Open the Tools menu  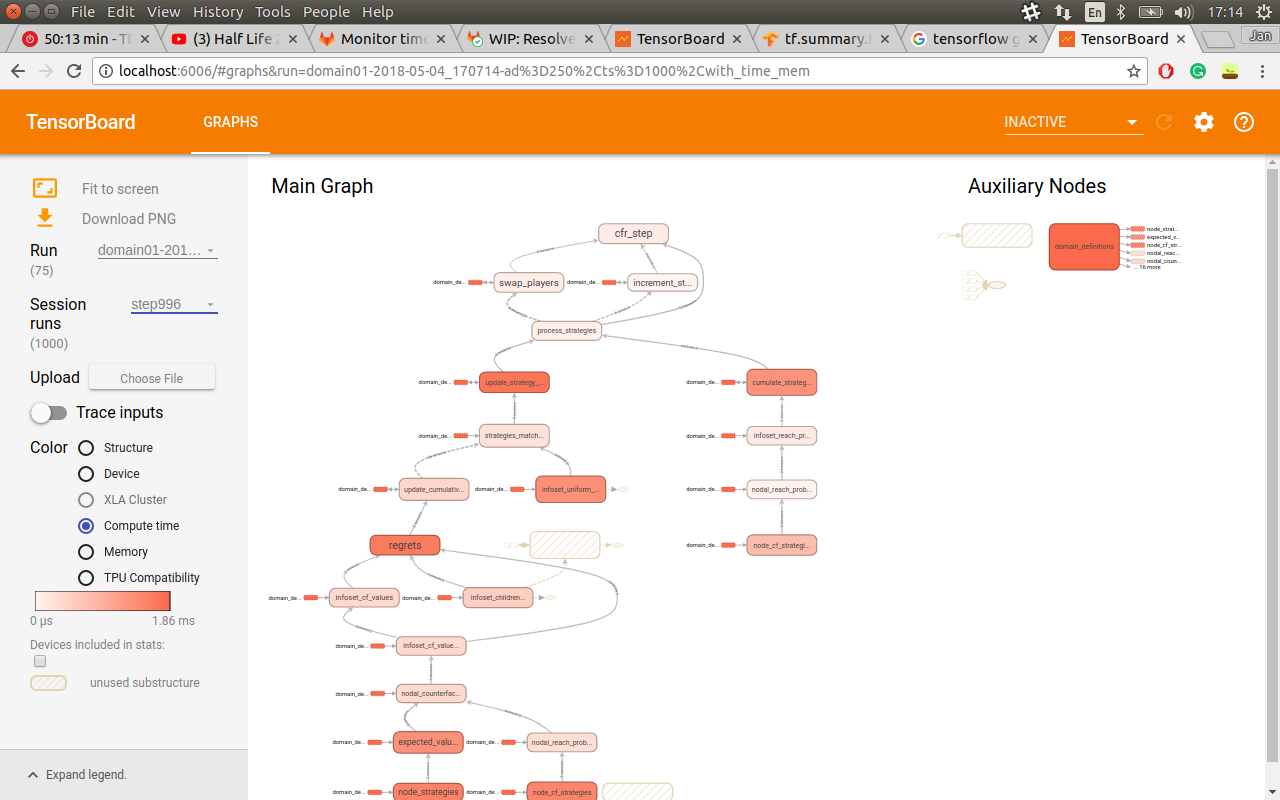point(273,12)
